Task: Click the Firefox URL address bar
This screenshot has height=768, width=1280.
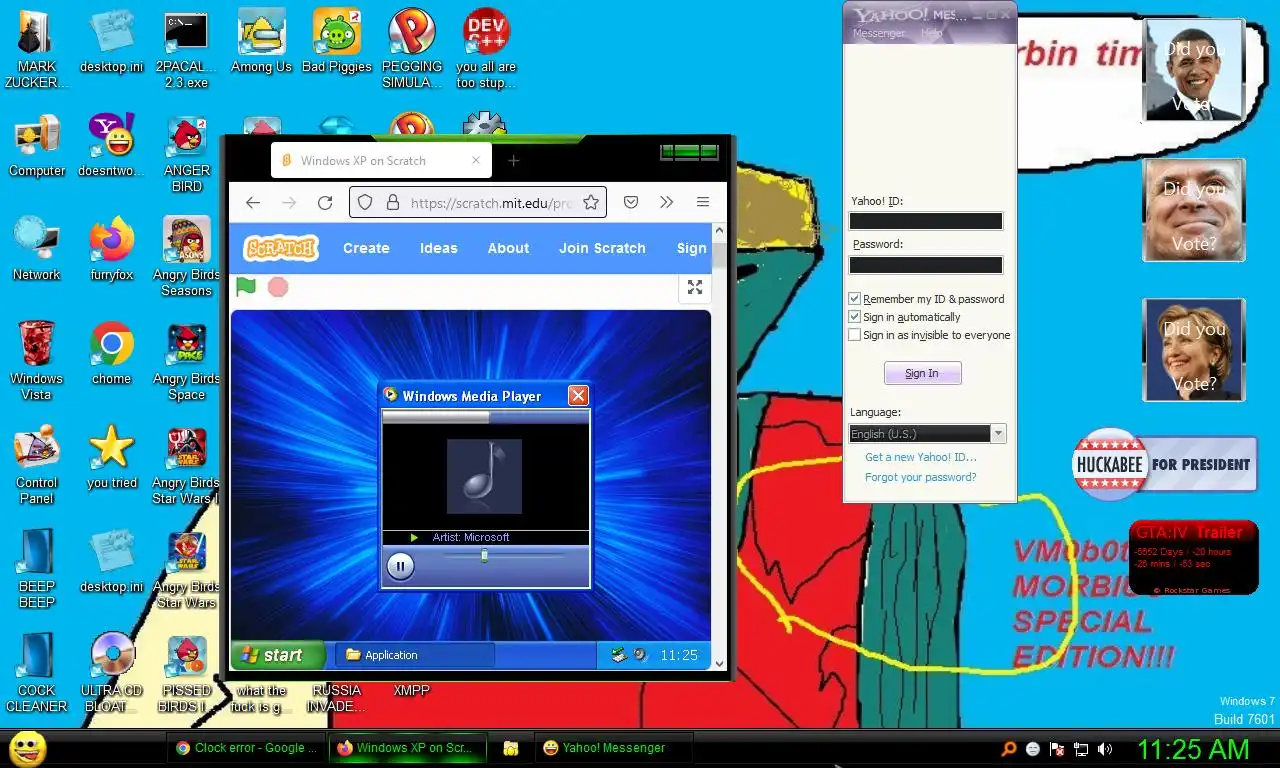Action: click(478, 203)
